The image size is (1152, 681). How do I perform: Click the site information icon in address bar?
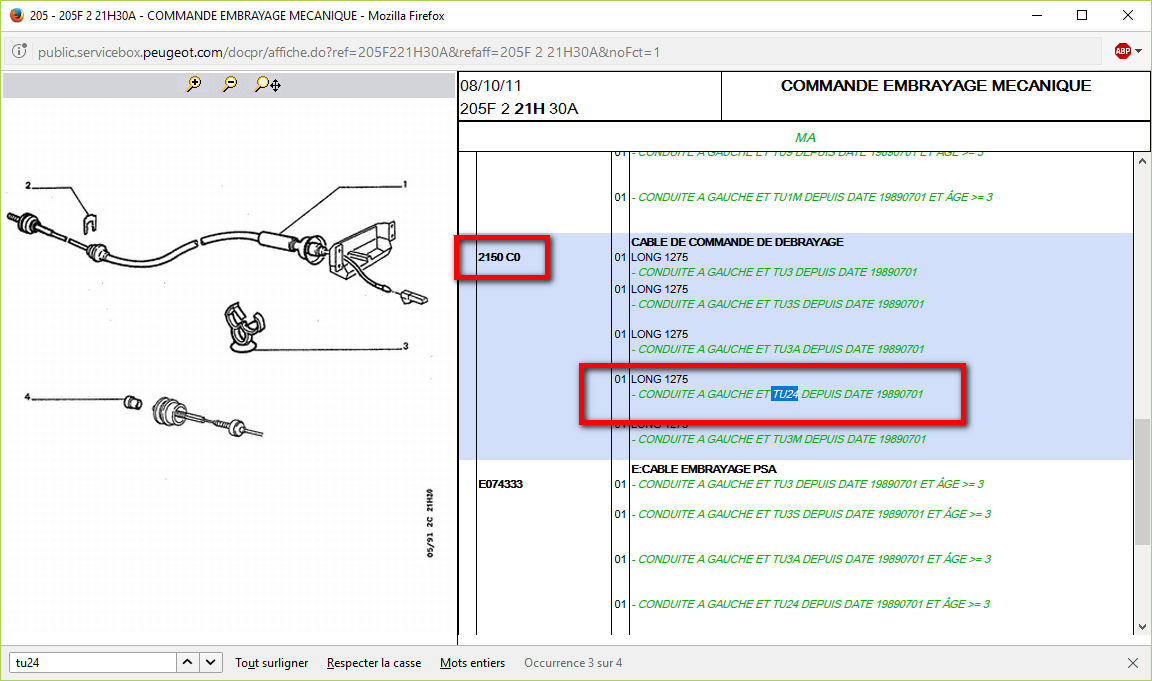coord(19,51)
